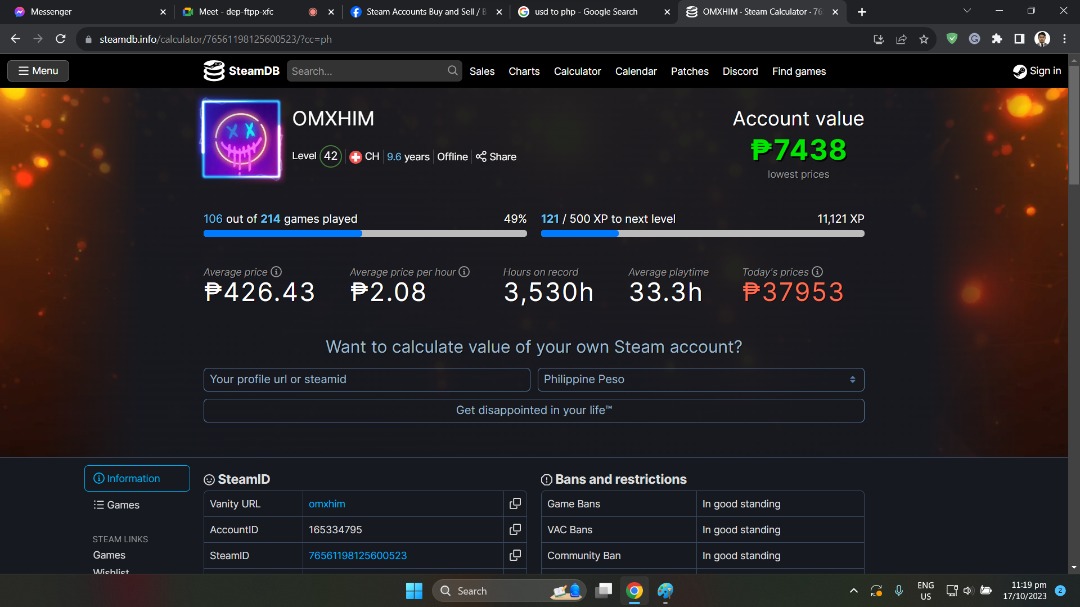
Task: Open the omxhim vanity URL link
Action: point(327,504)
